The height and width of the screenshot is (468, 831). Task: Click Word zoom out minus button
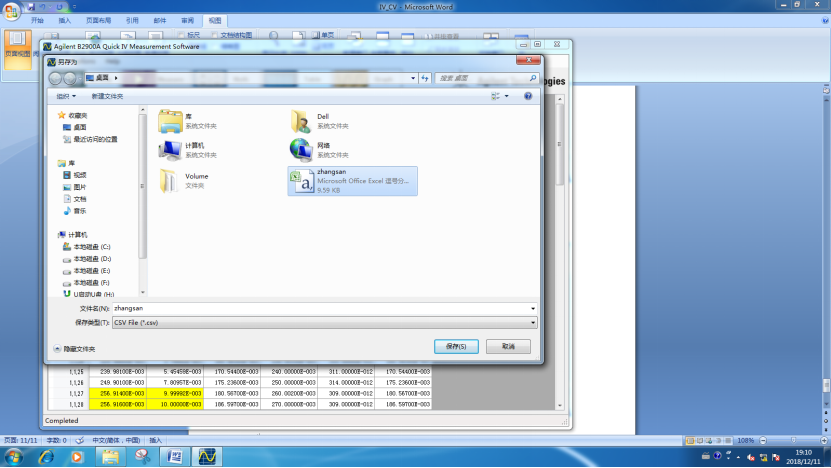pyautogui.click(x=763, y=440)
